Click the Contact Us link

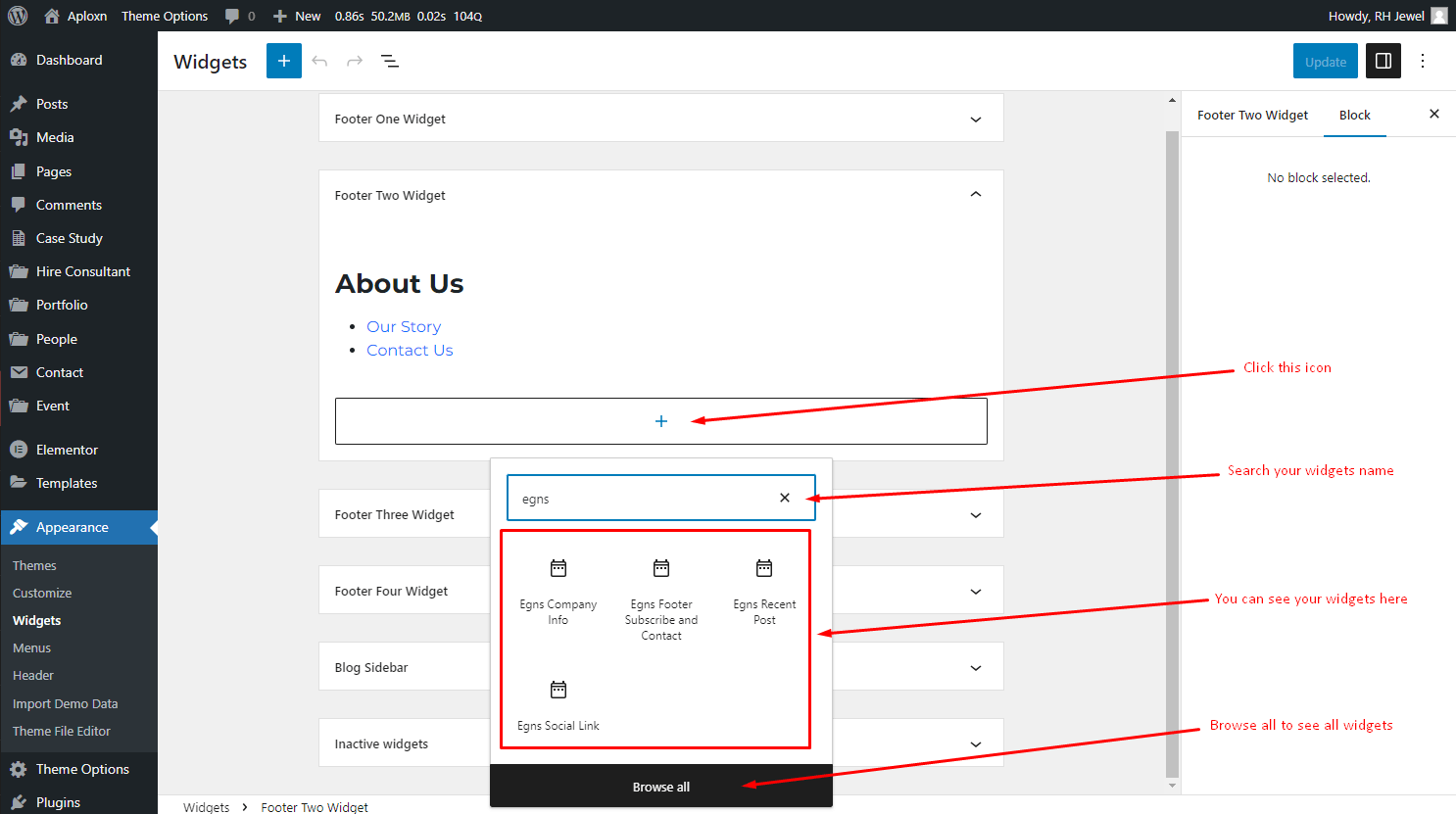[410, 350]
